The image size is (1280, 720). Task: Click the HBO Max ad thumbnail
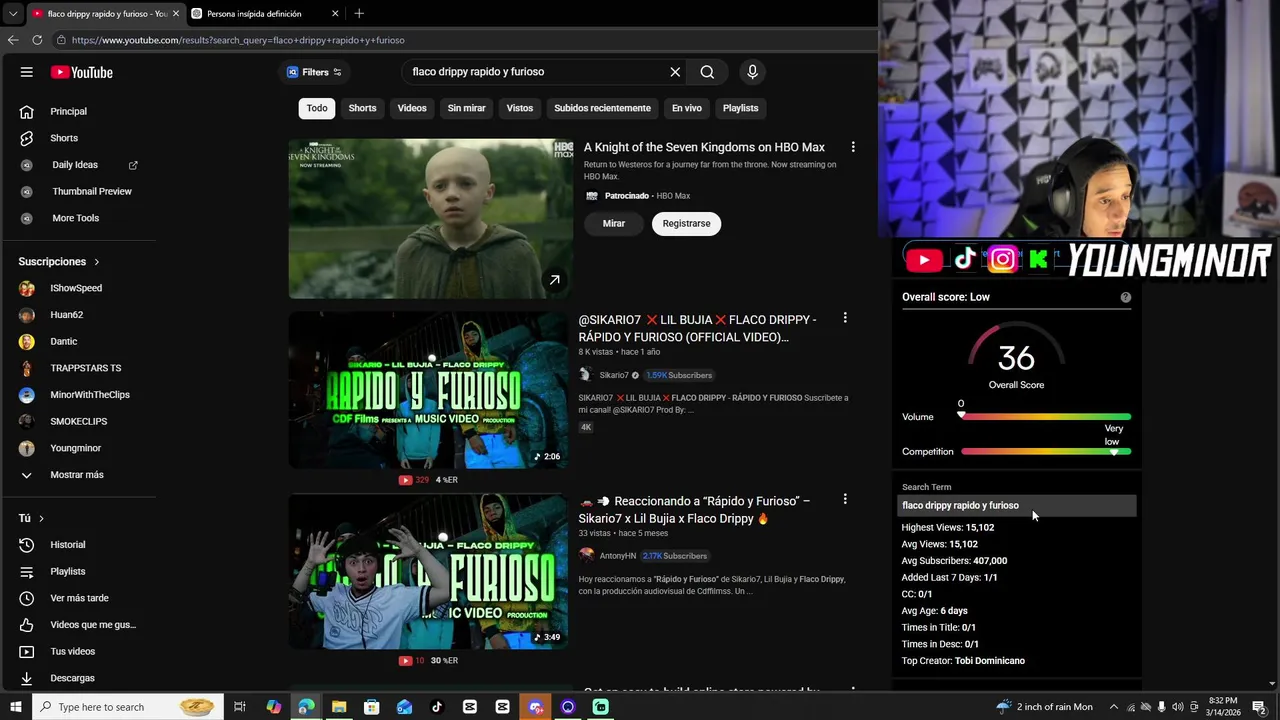pos(431,218)
